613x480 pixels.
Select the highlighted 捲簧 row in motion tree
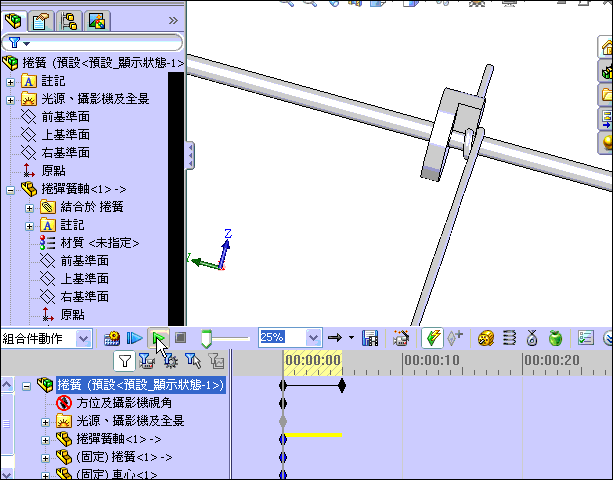pyautogui.click(x=141, y=385)
